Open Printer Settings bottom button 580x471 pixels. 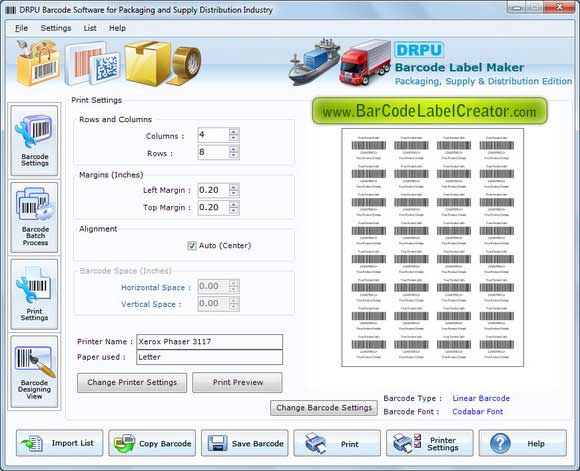point(429,443)
